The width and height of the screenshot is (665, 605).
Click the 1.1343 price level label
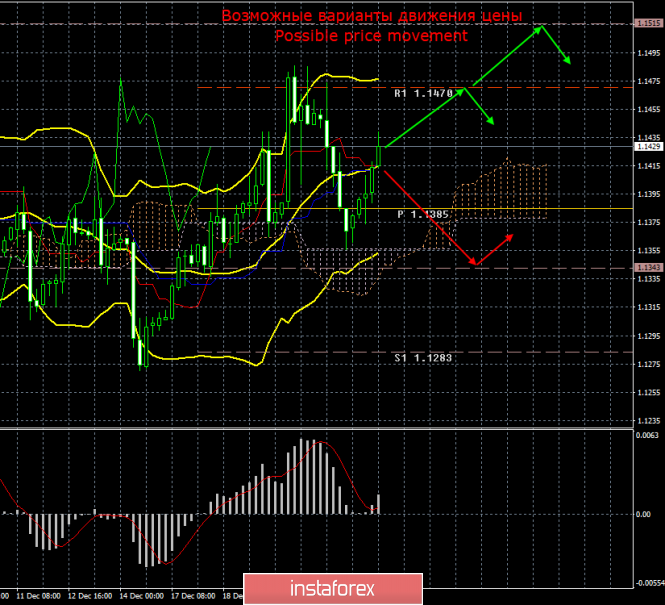click(x=648, y=267)
